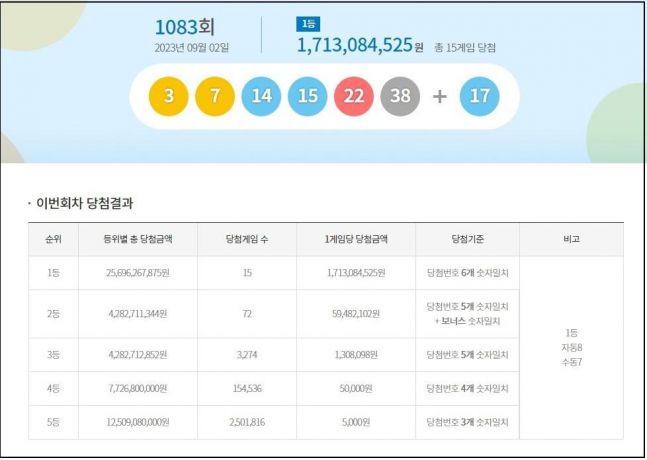Screen dimensions: 647x460
Task: Click the 1083회 draw title
Action: pyautogui.click(x=188, y=26)
